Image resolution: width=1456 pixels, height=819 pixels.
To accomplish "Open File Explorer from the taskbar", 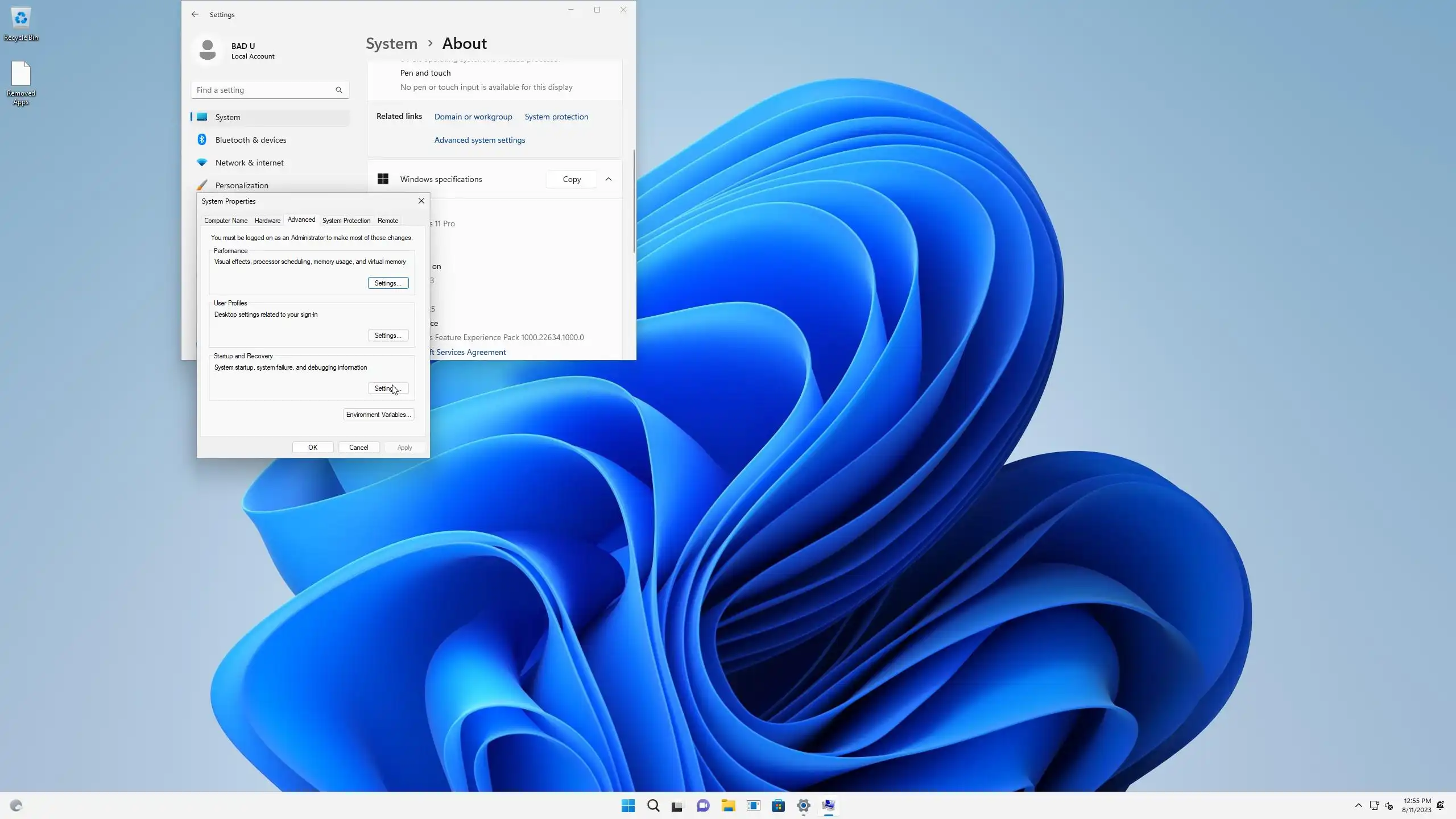I will 728,805.
